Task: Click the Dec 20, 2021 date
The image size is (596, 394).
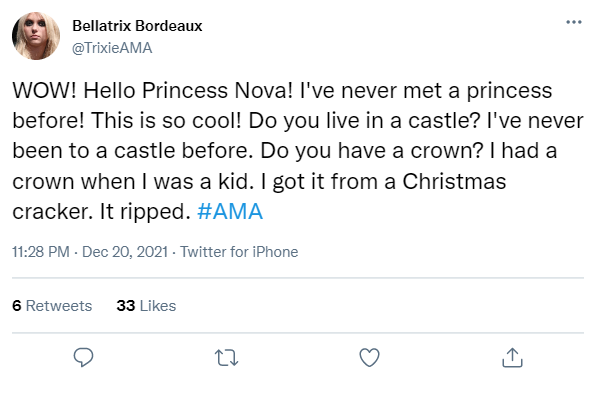Action: pyautogui.click(x=125, y=252)
